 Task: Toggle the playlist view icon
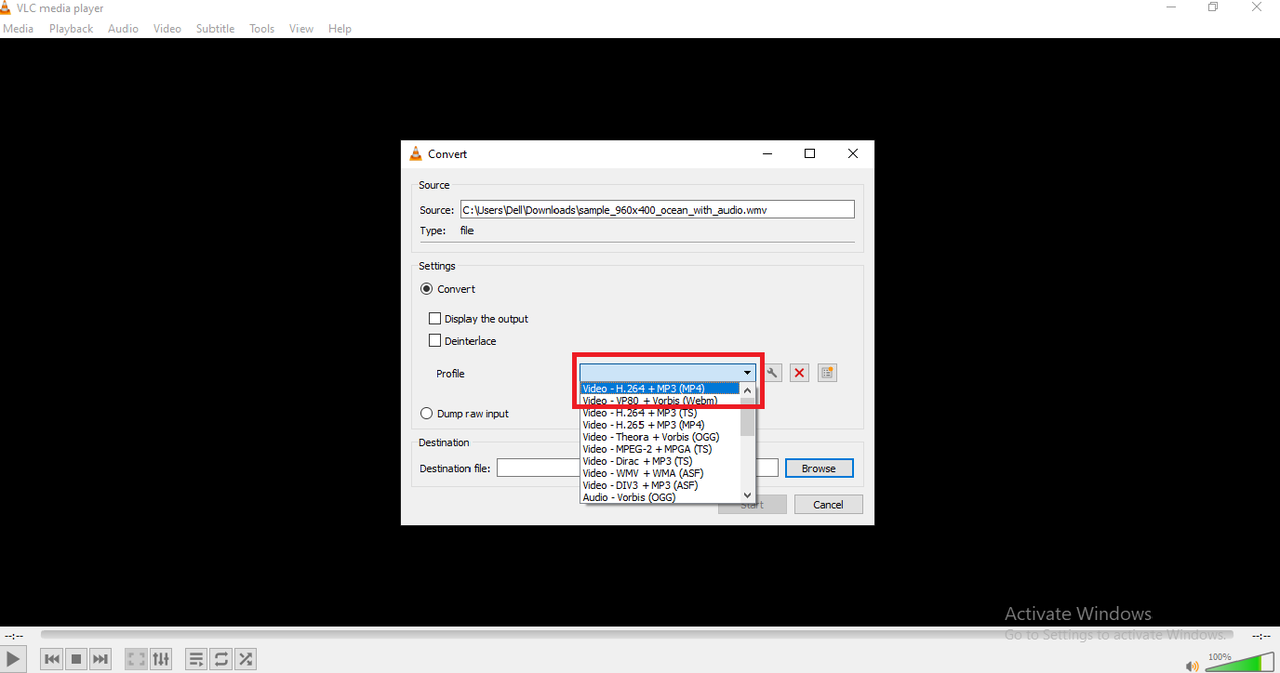coord(196,659)
